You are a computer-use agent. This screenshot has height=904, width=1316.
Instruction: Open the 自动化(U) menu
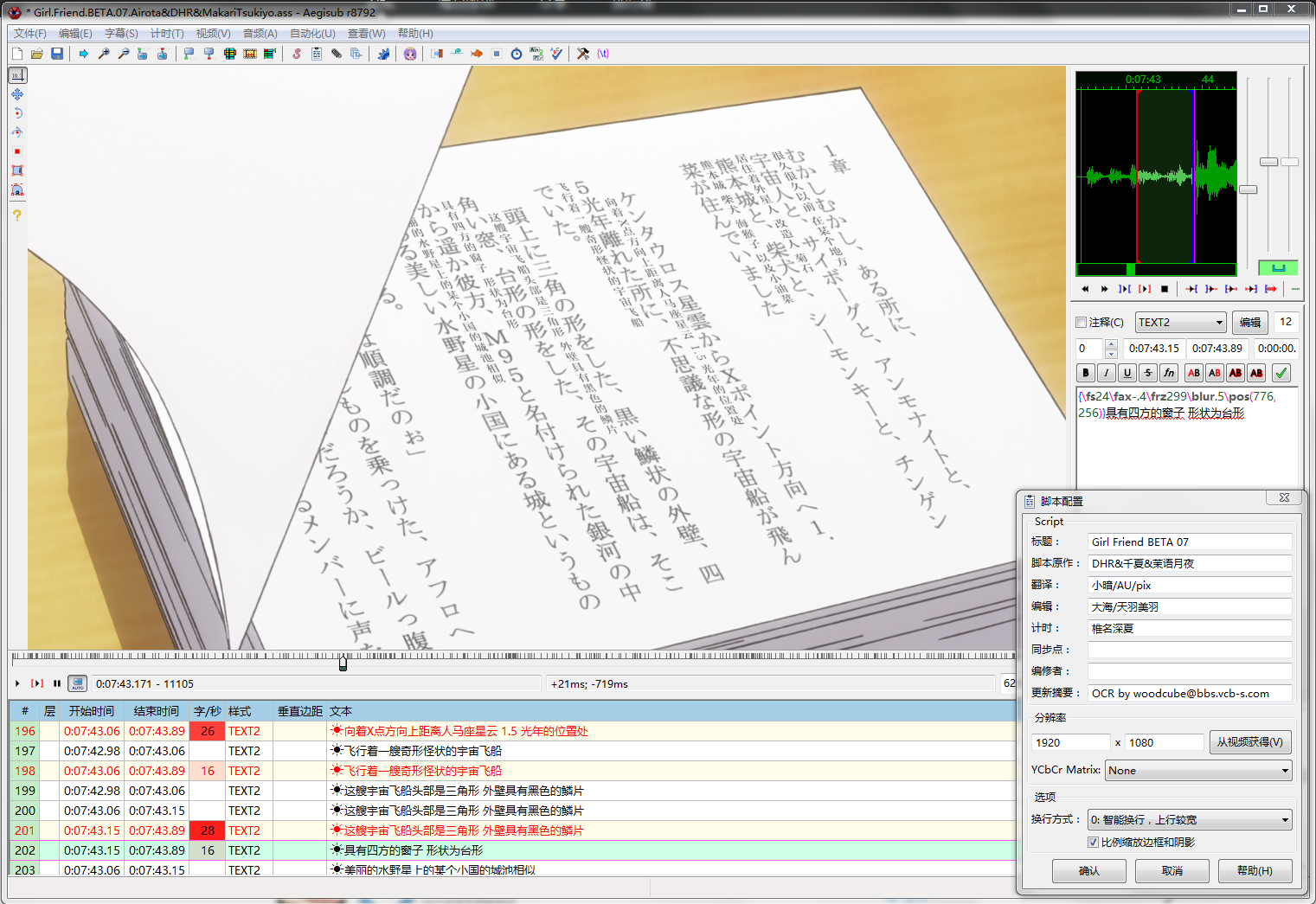tap(312, 33)
